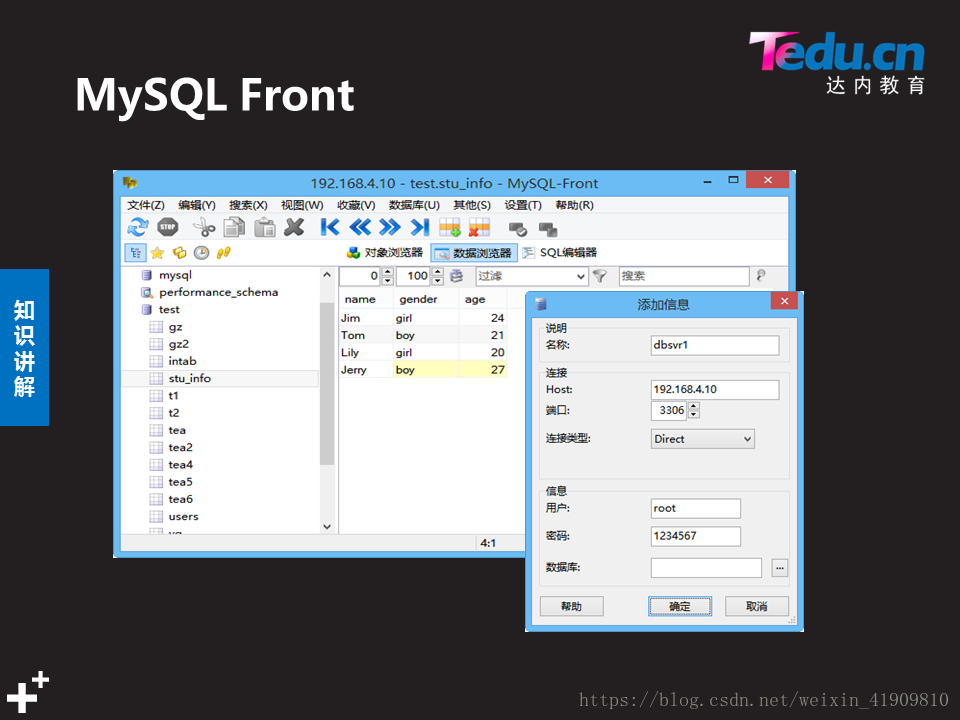Click the 名称 field containing dbsvr1
Image resolution: width=960 pixels, height=720 pixels.
[x=715, y=345]
